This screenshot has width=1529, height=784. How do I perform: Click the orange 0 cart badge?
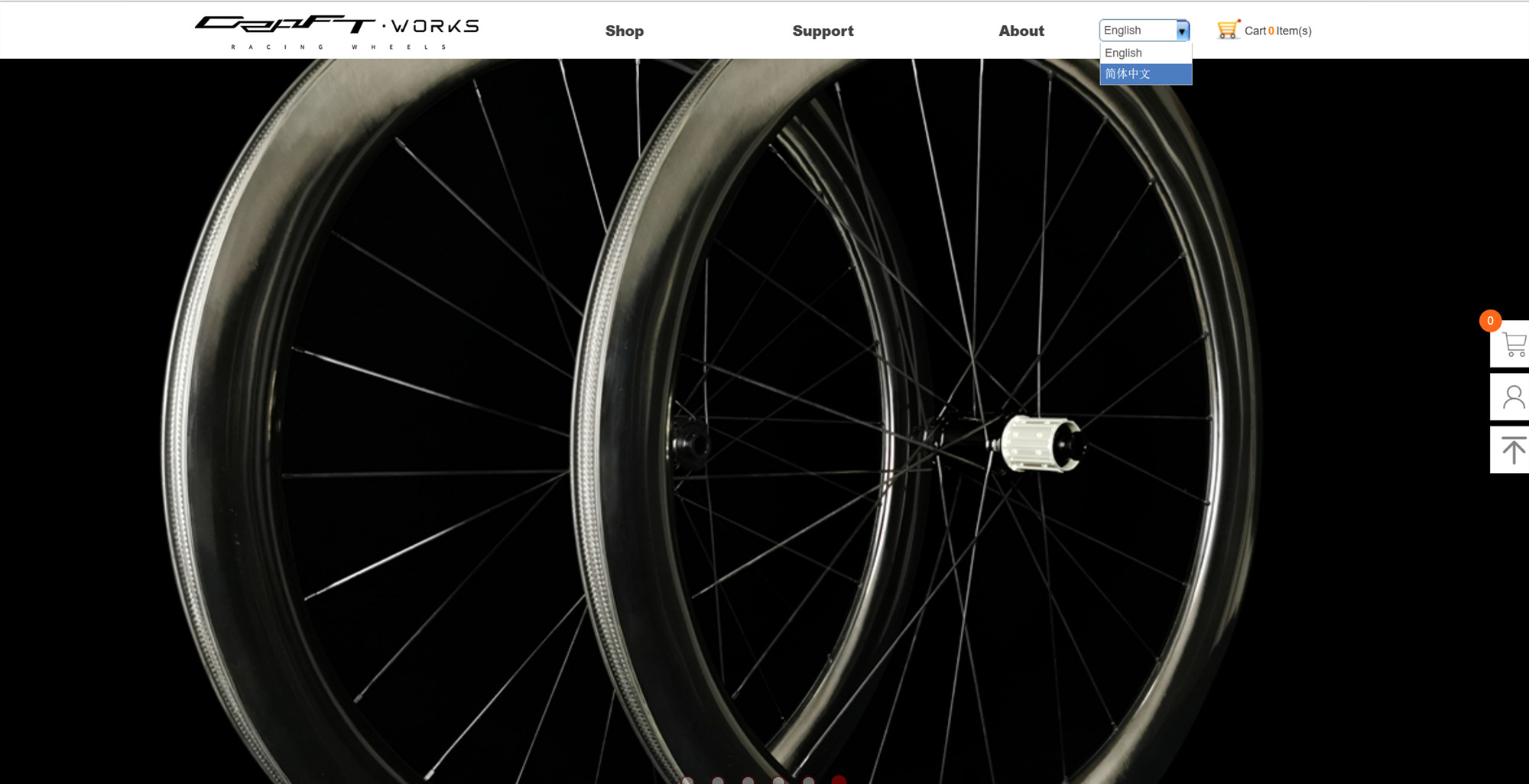[x=1490, y=321]
